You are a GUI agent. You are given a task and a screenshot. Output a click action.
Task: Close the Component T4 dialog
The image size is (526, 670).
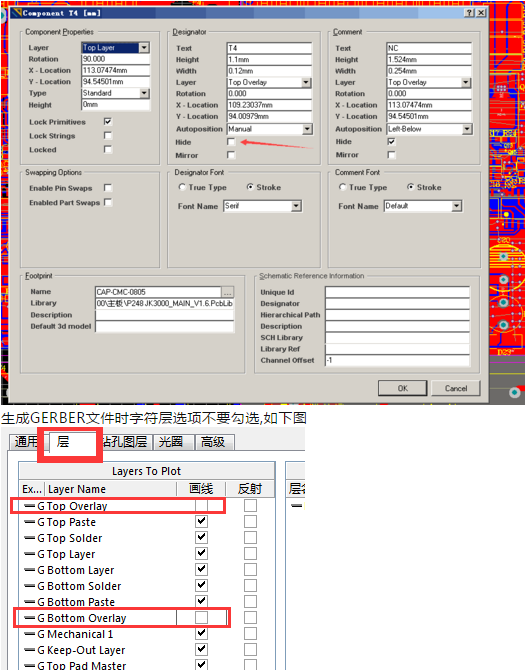[x=481, y=13]
